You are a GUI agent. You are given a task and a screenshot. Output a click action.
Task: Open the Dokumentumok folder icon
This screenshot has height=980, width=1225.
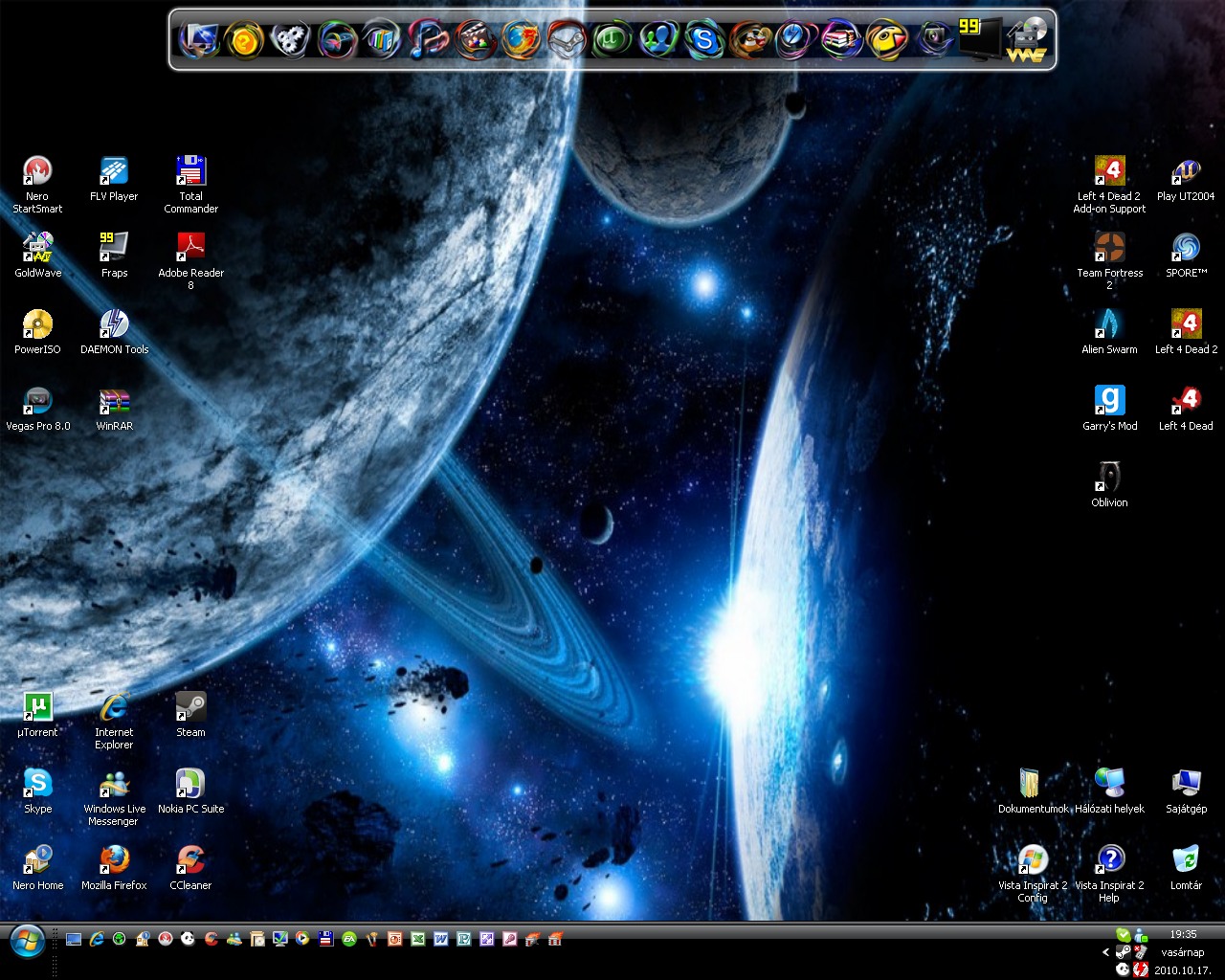(1030, 784)
